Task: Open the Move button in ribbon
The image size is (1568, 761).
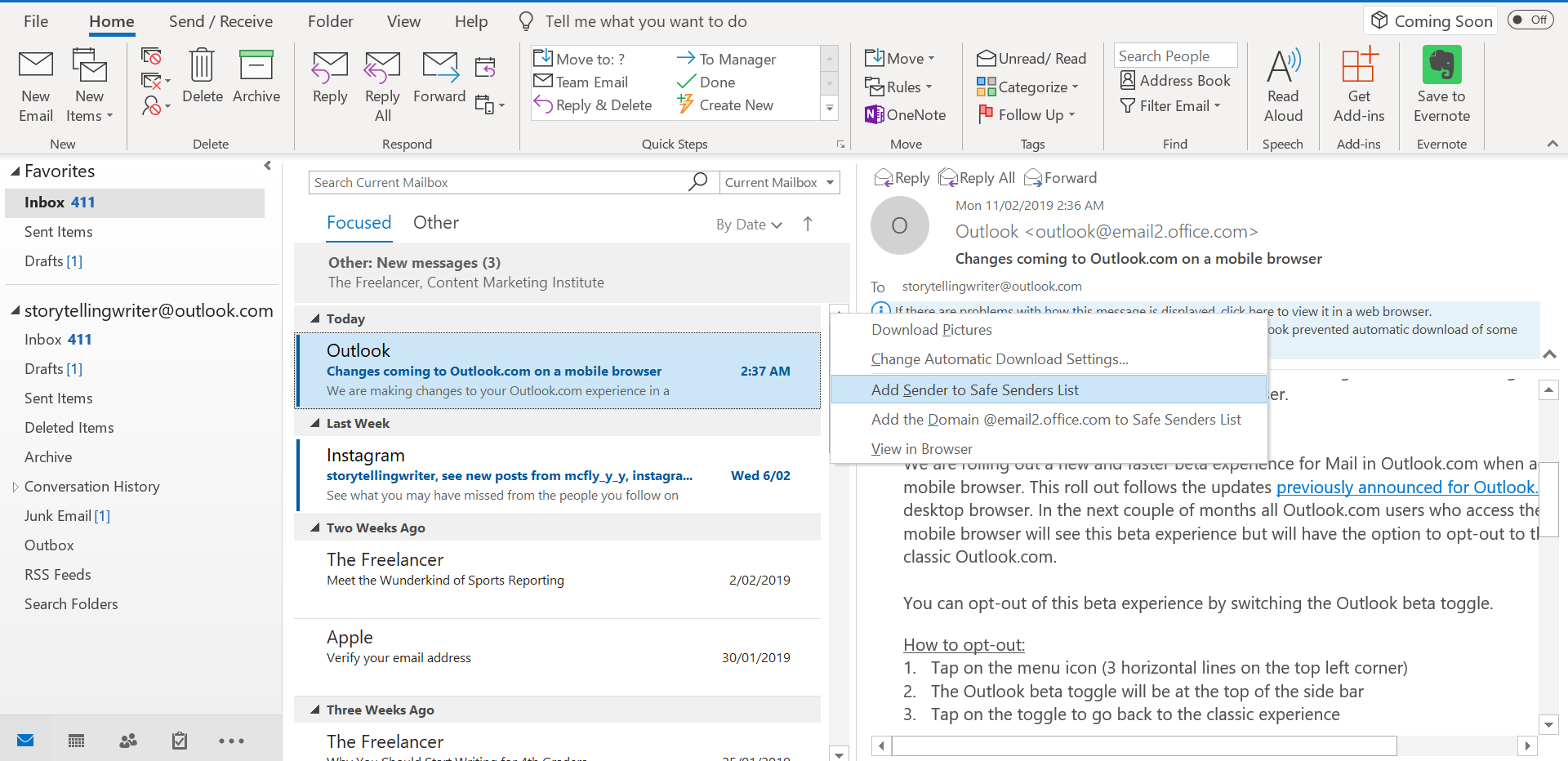Action: coord(899,58)
